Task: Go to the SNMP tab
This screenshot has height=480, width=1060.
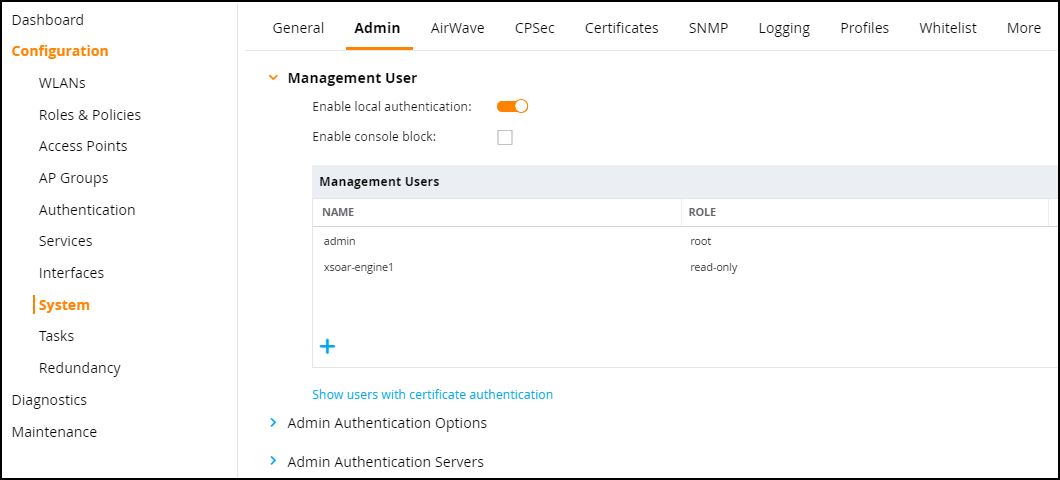Action: (708, 28)
